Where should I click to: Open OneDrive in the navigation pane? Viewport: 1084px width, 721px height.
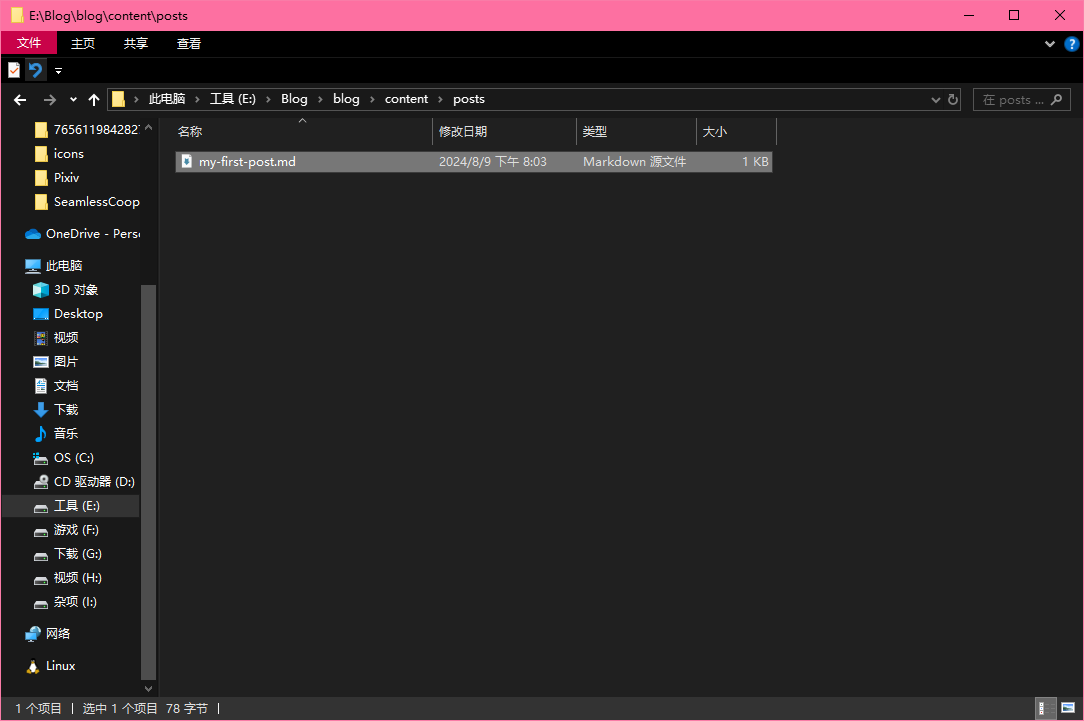pyautogui.click(x=90, y=234)
